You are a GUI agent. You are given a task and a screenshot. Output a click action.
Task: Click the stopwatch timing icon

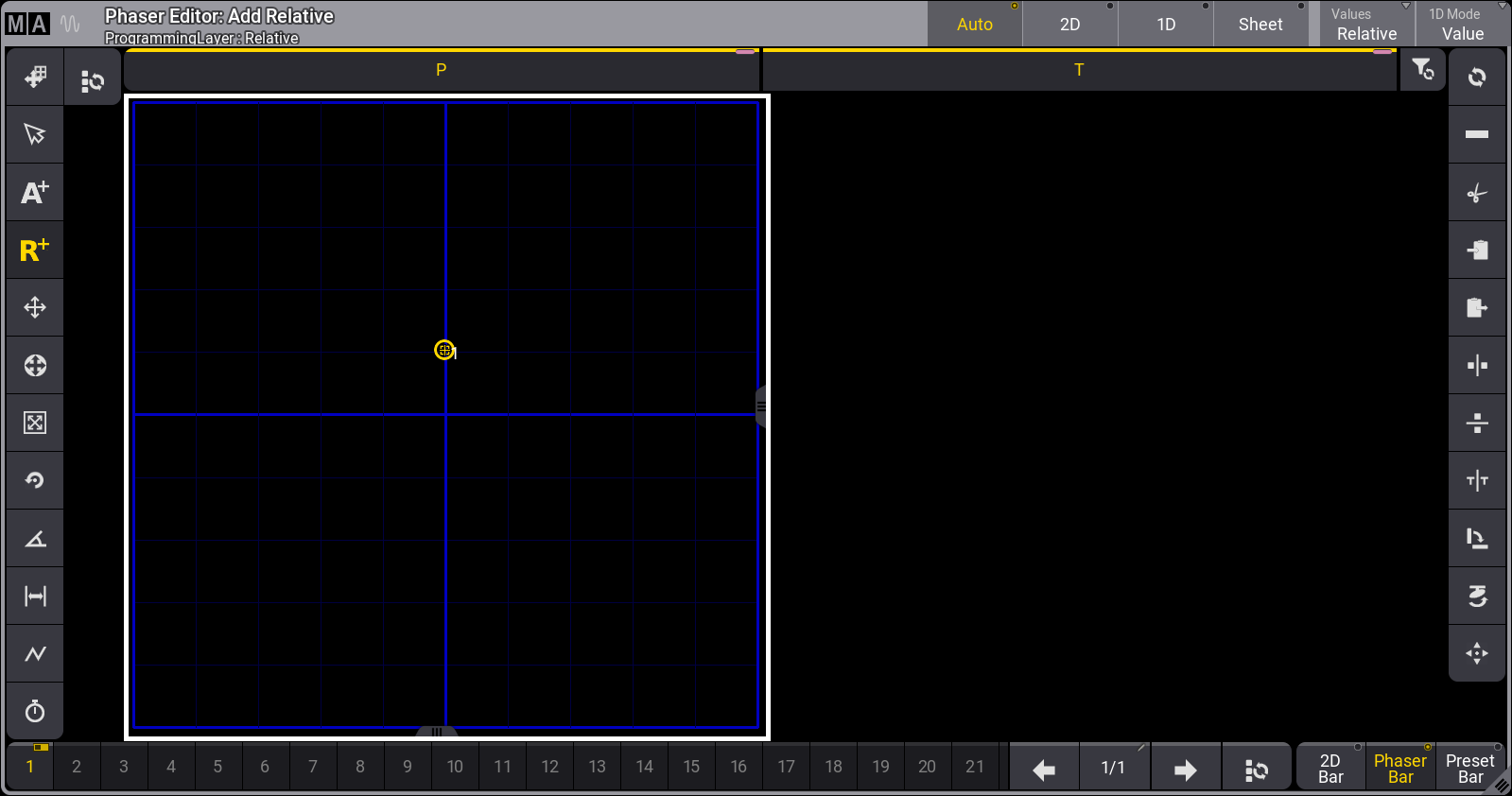[35, 711]
